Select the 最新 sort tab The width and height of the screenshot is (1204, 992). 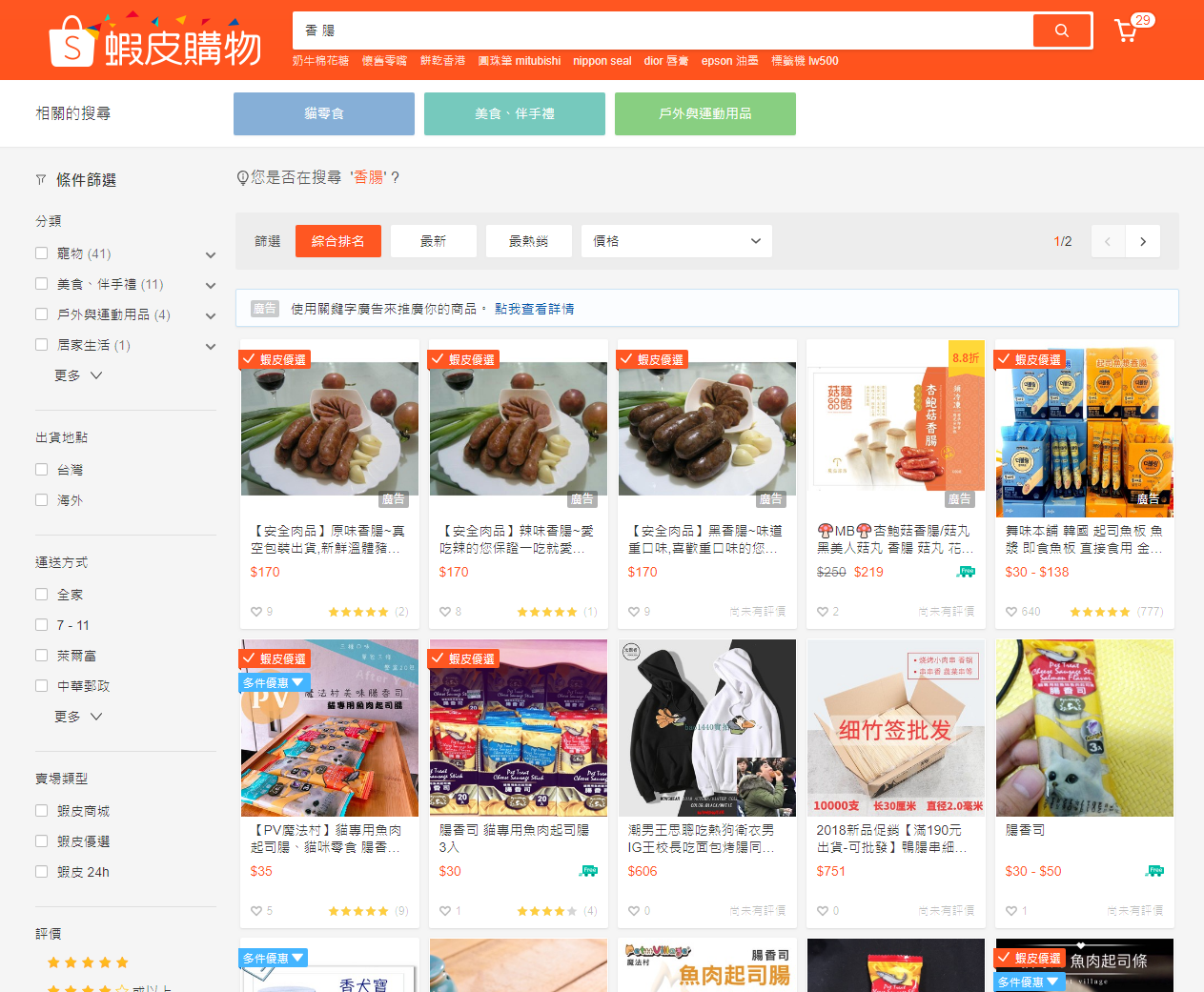coord(434,241)
